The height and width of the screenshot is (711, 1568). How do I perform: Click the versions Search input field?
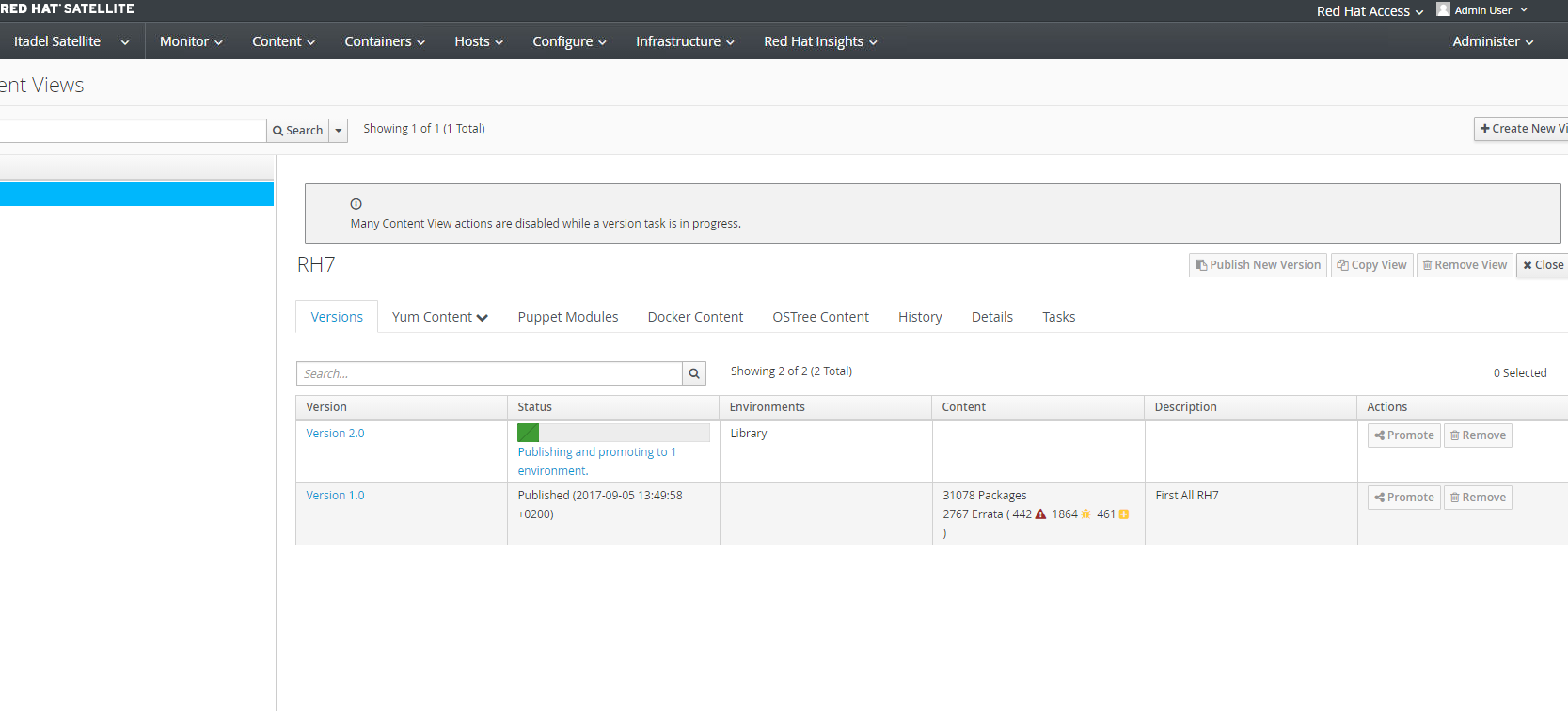point(489,373)
